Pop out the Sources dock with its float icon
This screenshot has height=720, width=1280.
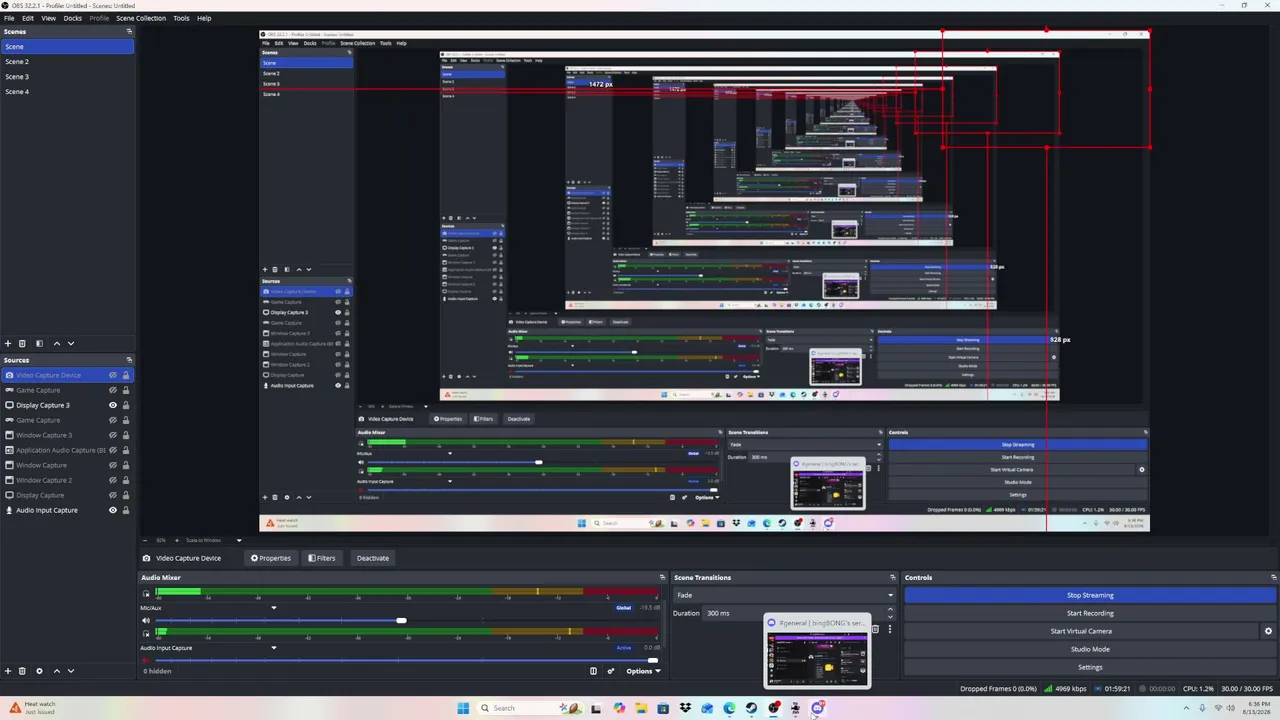pos(129,360)
